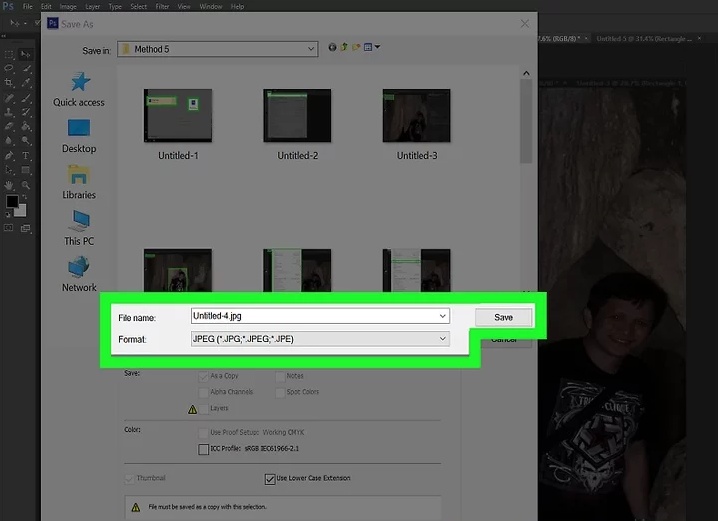Screen dimensions: 718x521
Task: Select the Zoom tool
Action: [26, 185]
